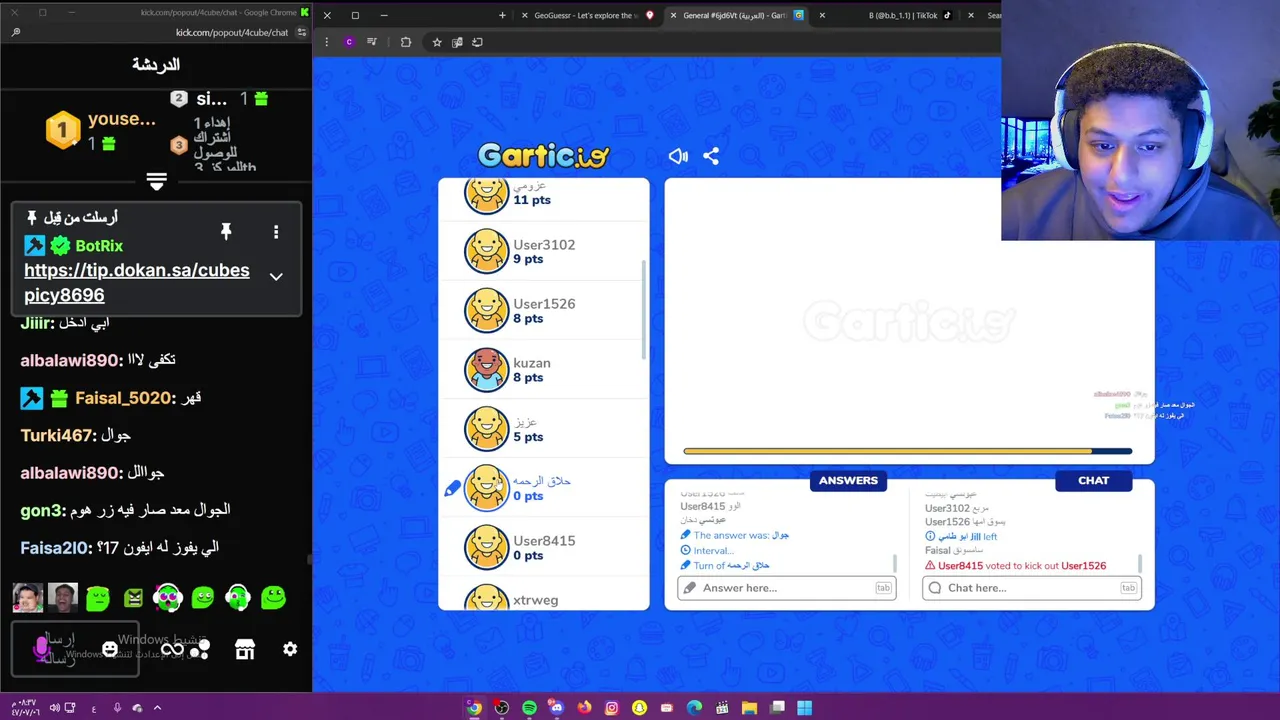Viewport: 1280px width, 720px height.
Task: Open the Windows Start menu
Action: click(804, 708)
